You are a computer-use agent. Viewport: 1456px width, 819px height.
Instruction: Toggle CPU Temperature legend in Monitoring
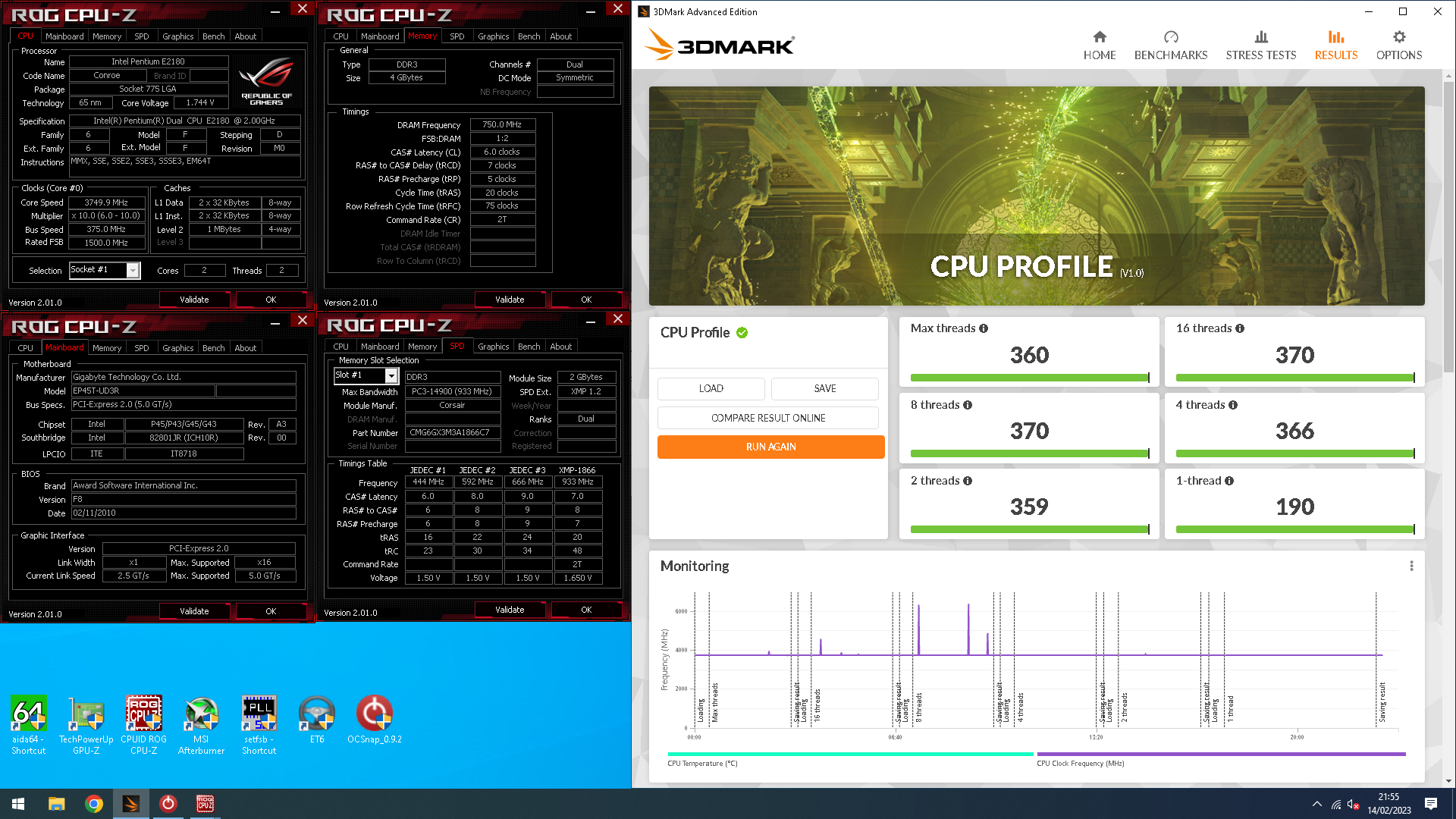tap(850, 758)
